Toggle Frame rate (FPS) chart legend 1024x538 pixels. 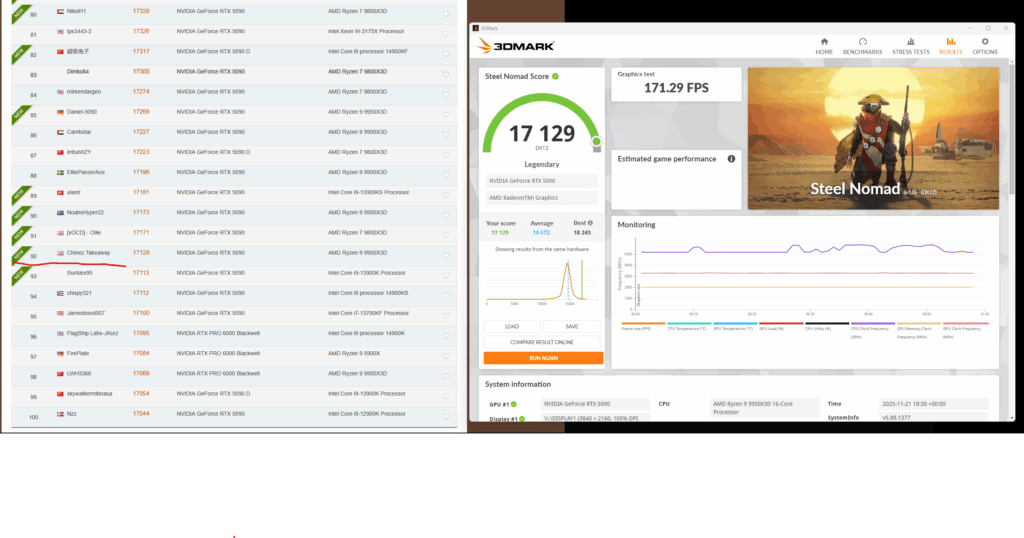click(643, 326)
